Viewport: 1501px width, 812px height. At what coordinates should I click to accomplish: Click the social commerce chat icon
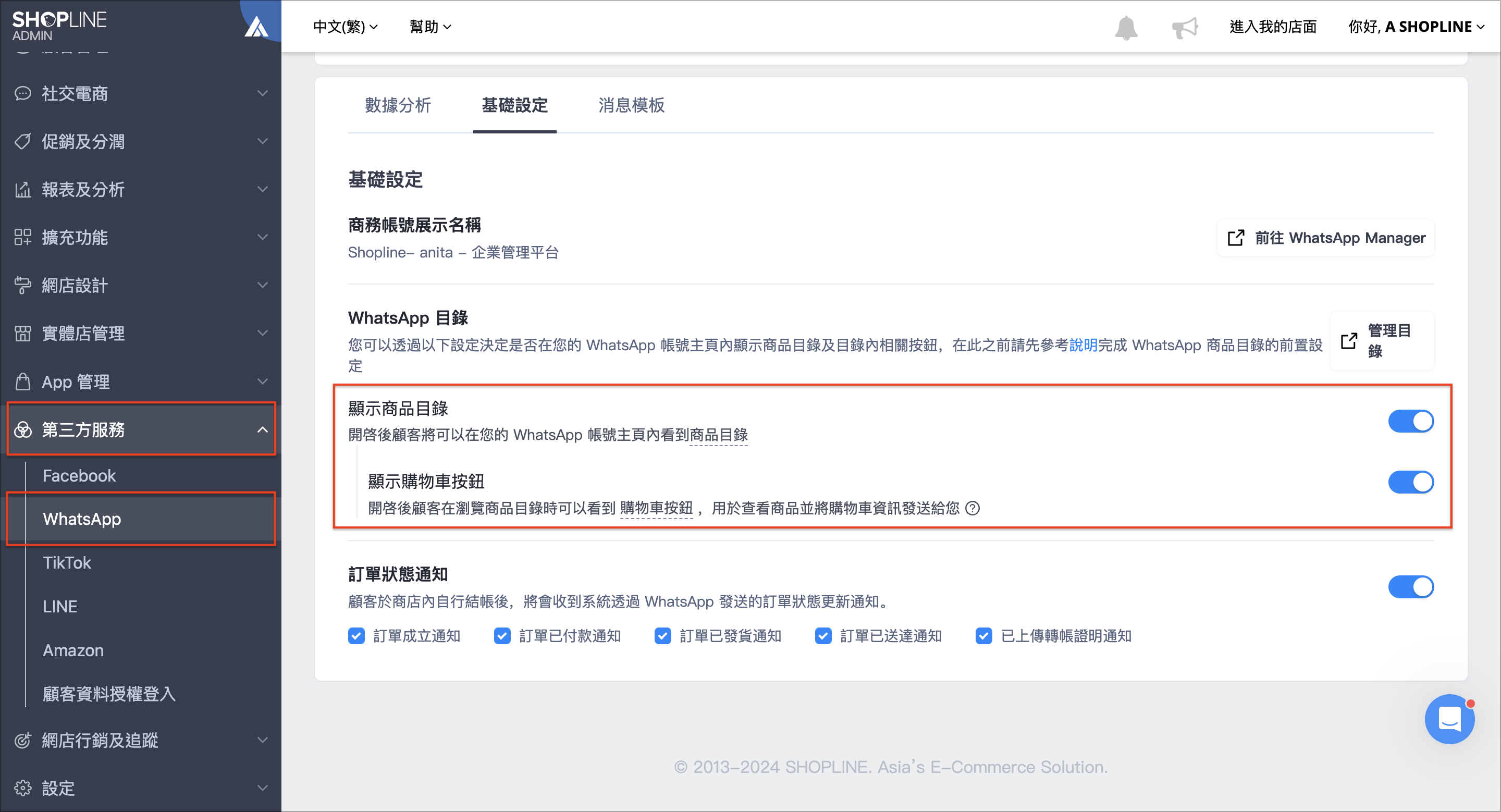(x=23, y=93)
